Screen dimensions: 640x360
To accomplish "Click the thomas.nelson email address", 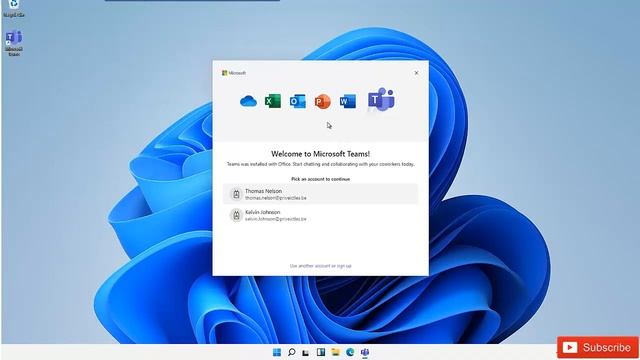I will (276, 198).
